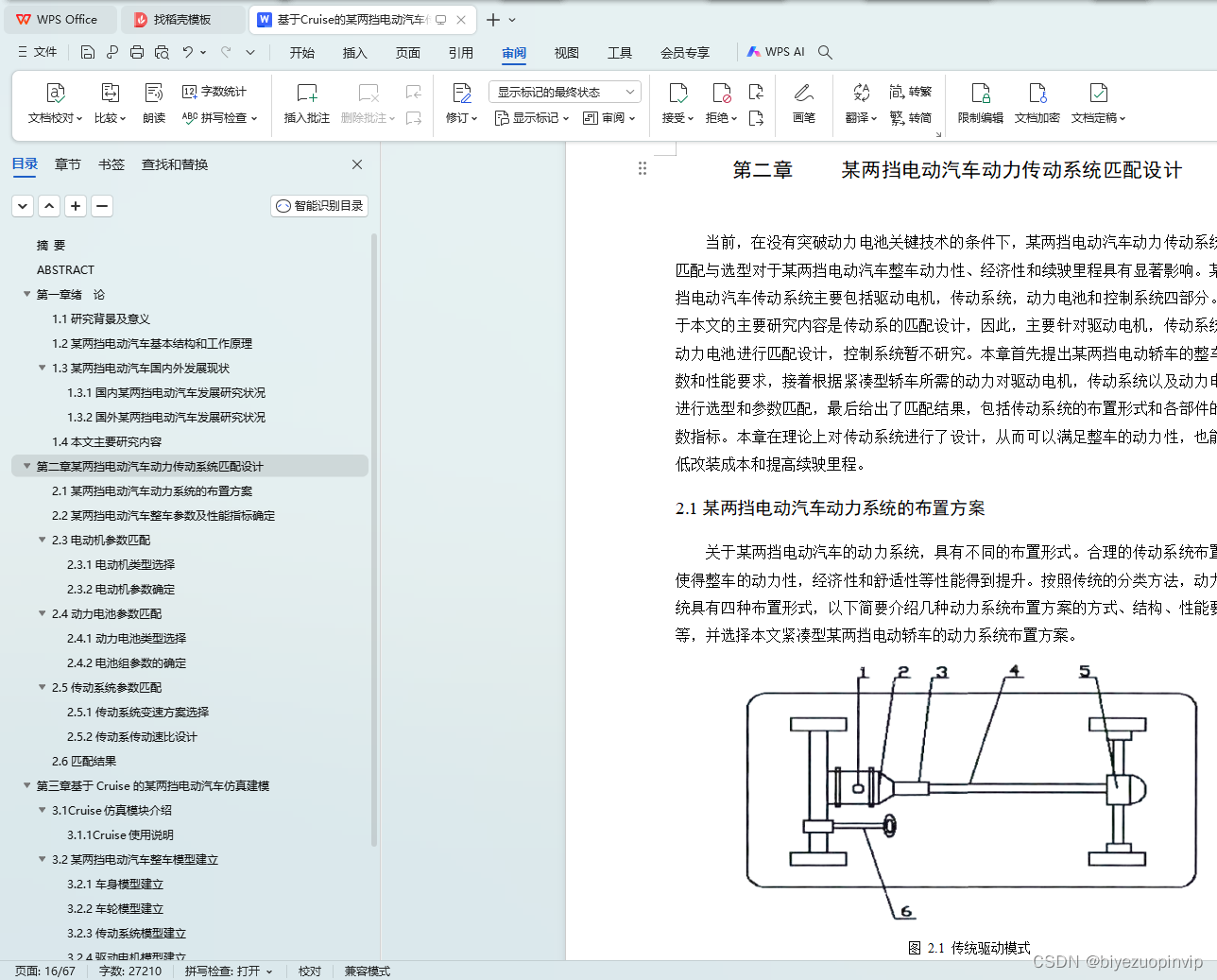Click 转繁 simplified-to-traditional conversion
Image resolution: width=1217 pixels, height=980 pixels.
[911, 92]
